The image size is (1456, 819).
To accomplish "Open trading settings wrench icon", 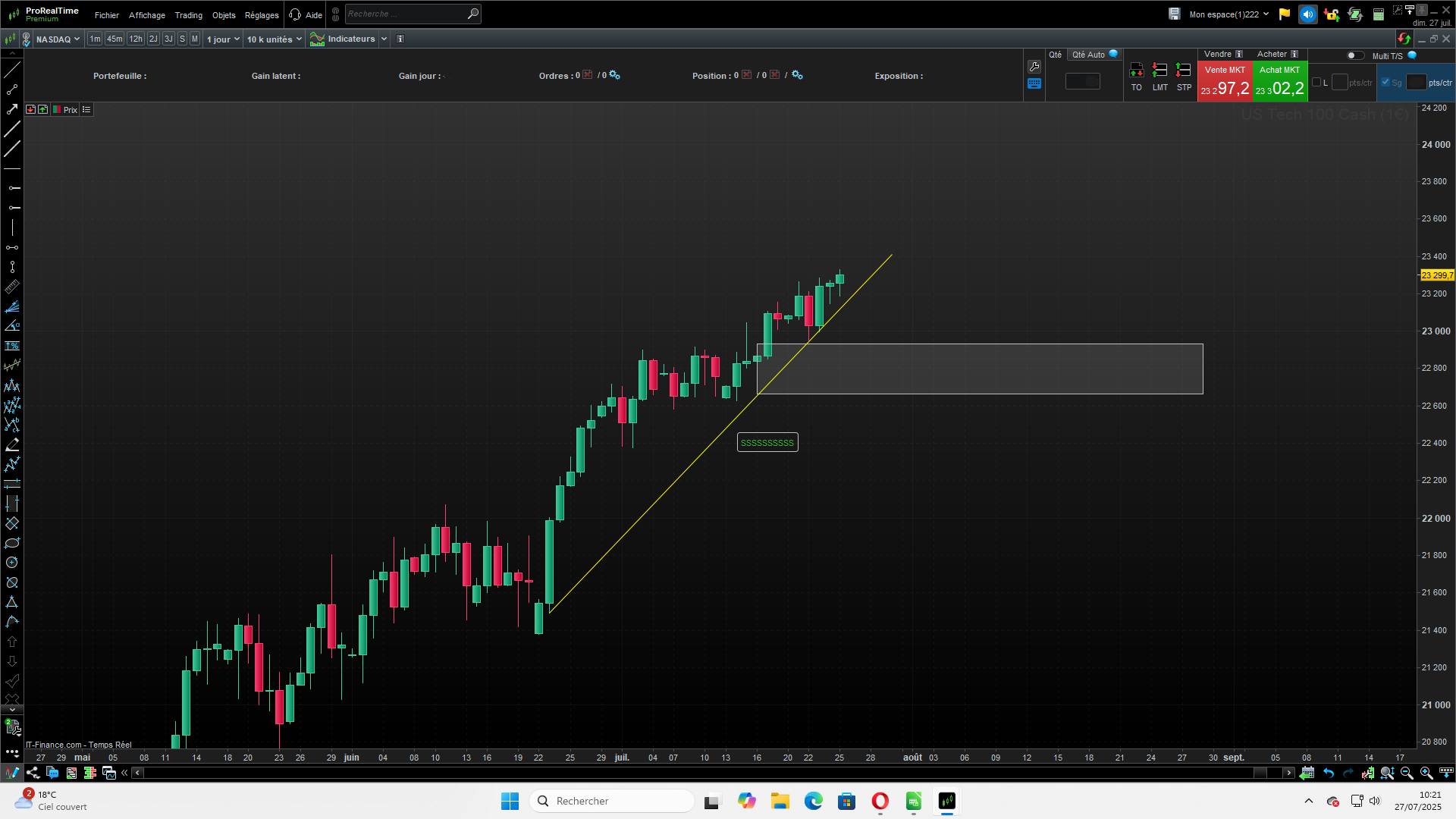I will click(1034, 67).
